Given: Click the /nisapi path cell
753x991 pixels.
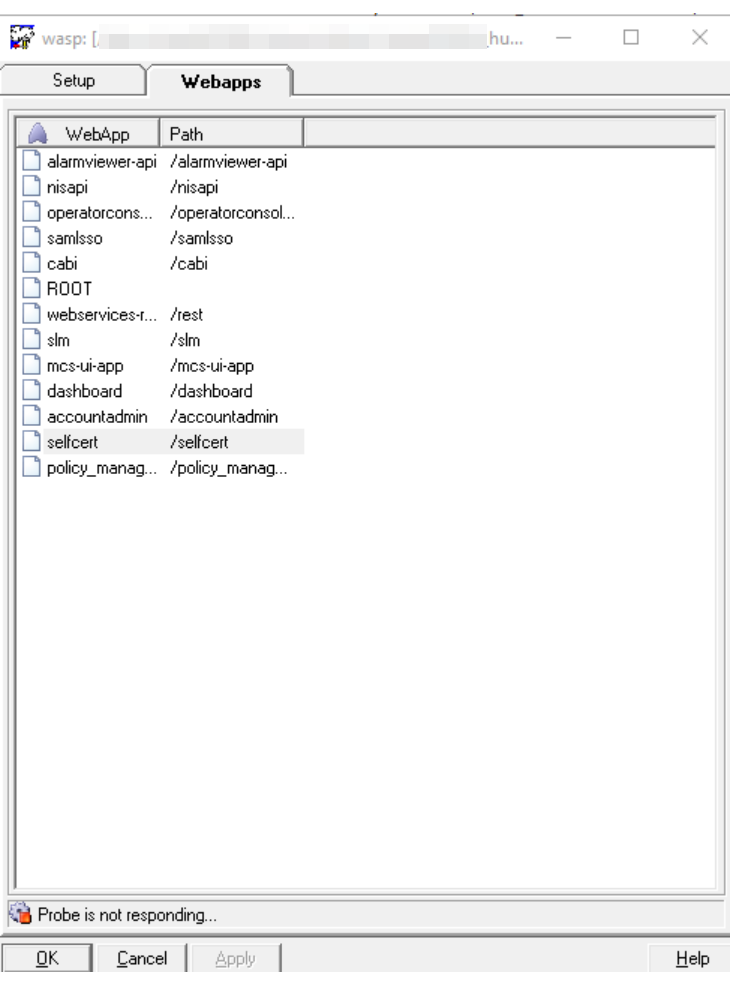Looking at the screenshot, I should pos(194,187).
